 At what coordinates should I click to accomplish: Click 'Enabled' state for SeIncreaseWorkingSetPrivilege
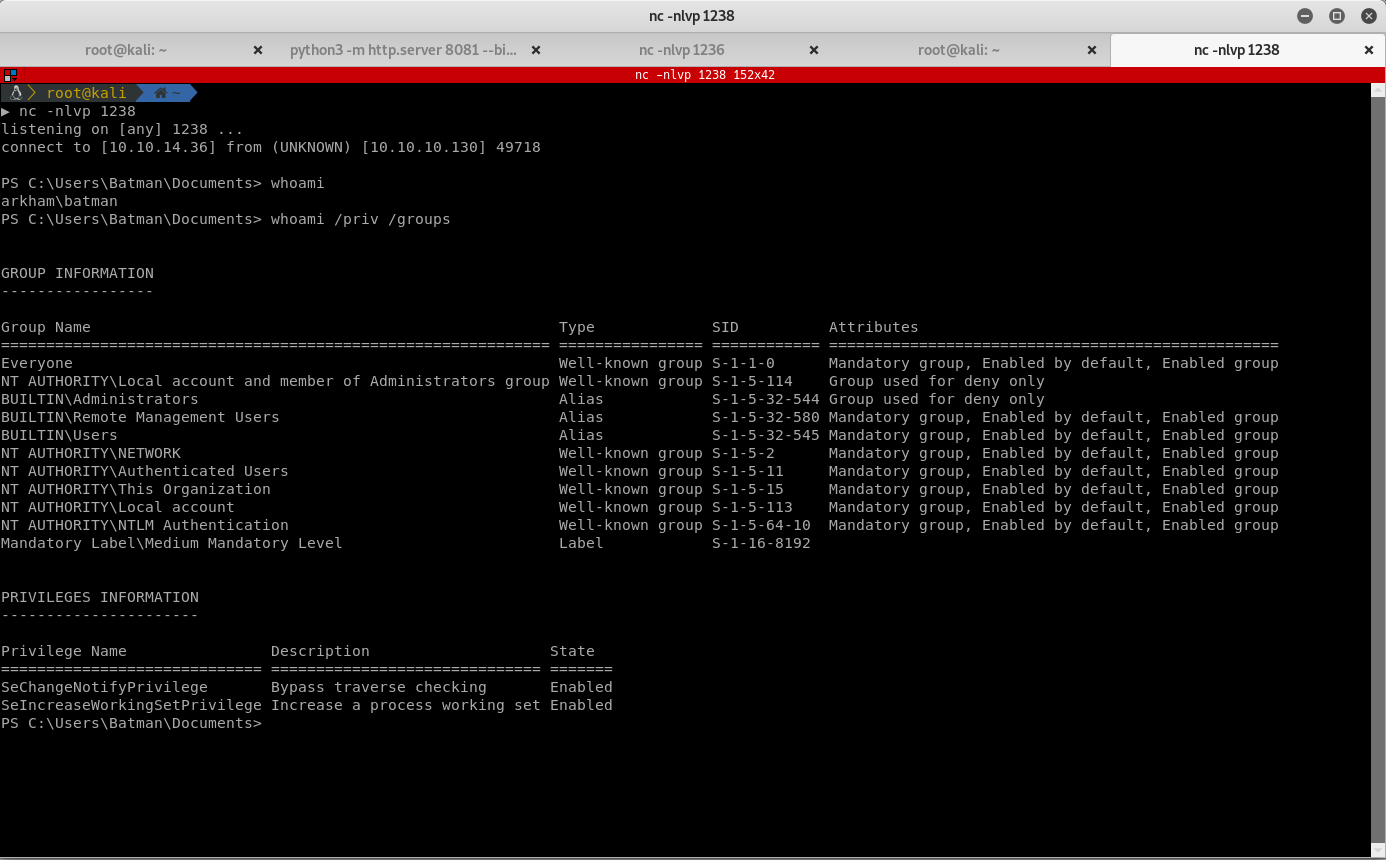tap(581, 705)
